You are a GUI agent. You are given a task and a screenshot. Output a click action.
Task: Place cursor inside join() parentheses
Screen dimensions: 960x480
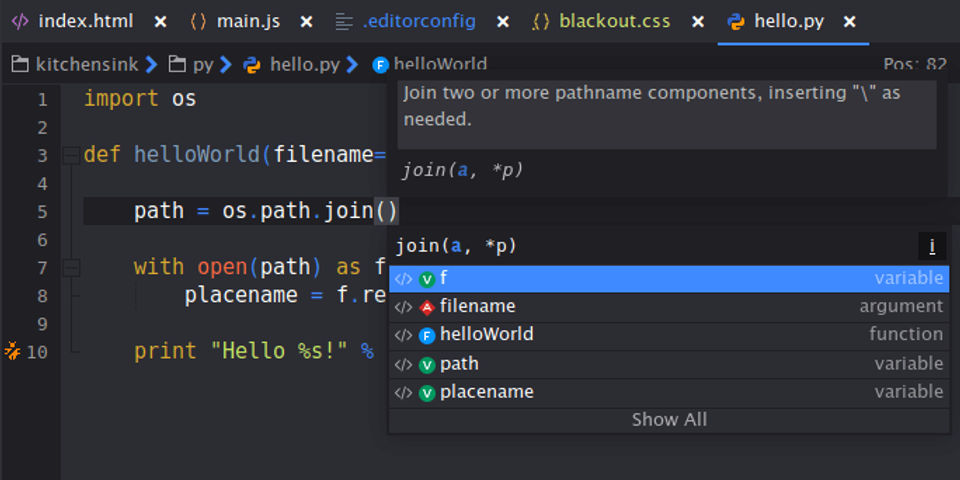[x=386, y=211]
